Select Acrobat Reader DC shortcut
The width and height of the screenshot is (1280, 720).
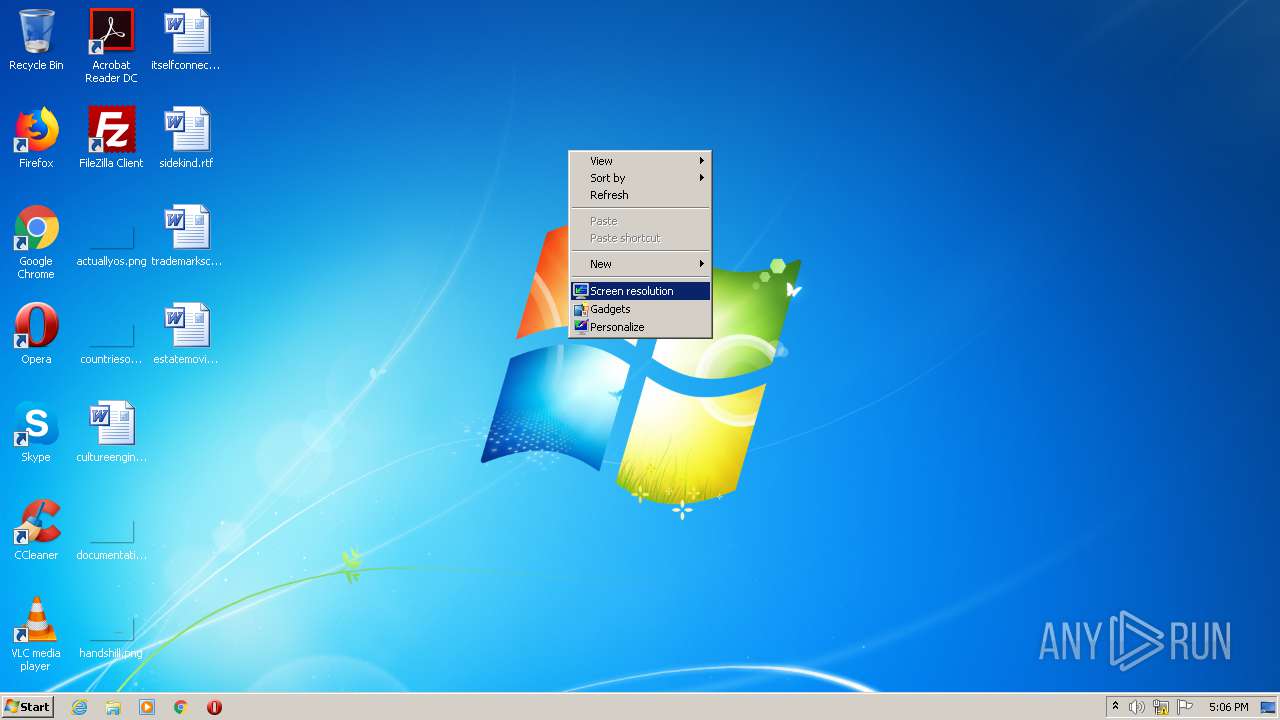[x=111, y=45]
